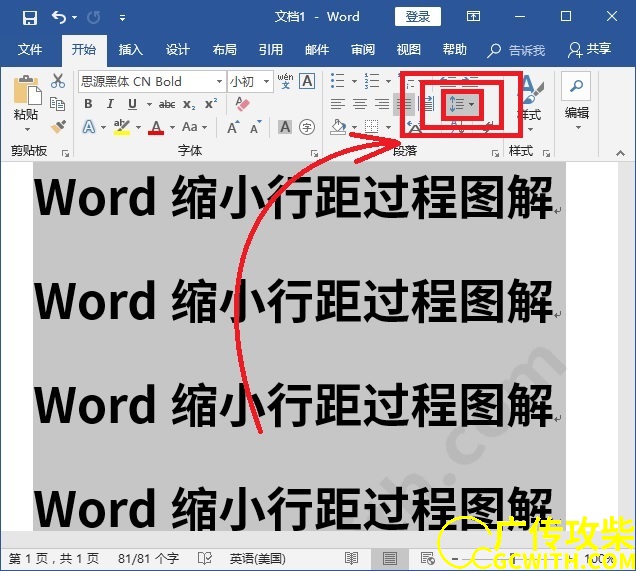Open the ribbon display options icon
Viewport: 636px width, 571px height.
point(473,17)
